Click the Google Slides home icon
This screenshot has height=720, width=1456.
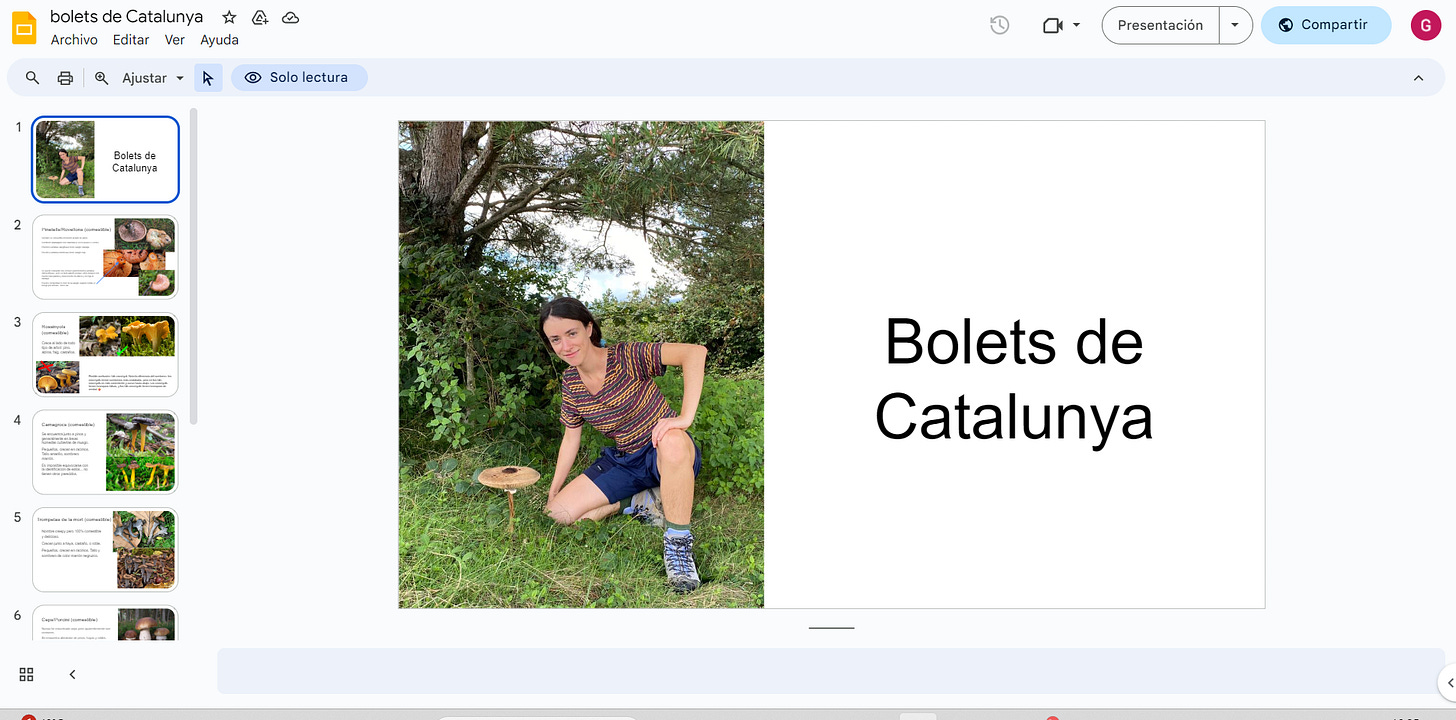click(24, 27)
